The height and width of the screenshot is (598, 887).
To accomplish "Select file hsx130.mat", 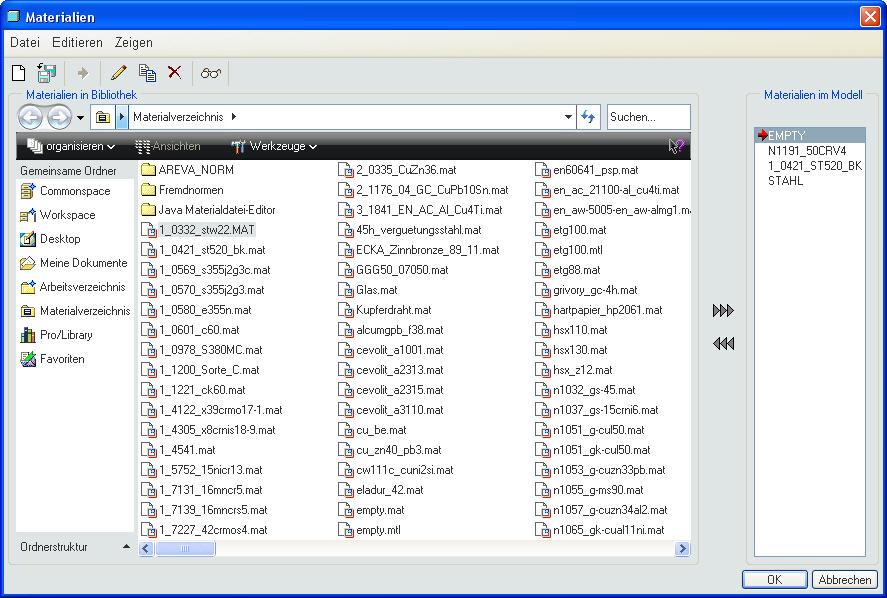I will pyautogui.click(x=572, y=350).
